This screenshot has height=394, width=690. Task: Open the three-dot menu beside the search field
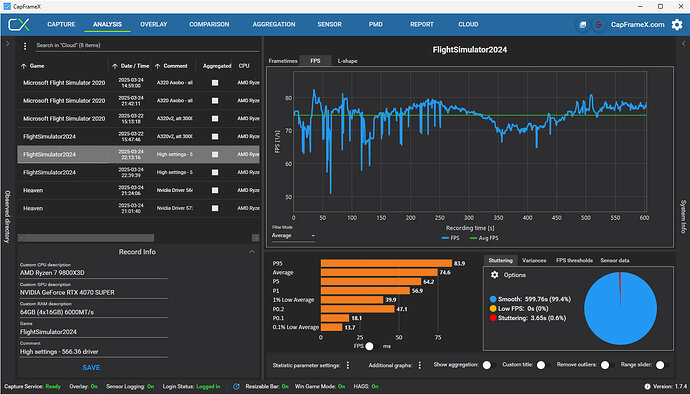25,46
